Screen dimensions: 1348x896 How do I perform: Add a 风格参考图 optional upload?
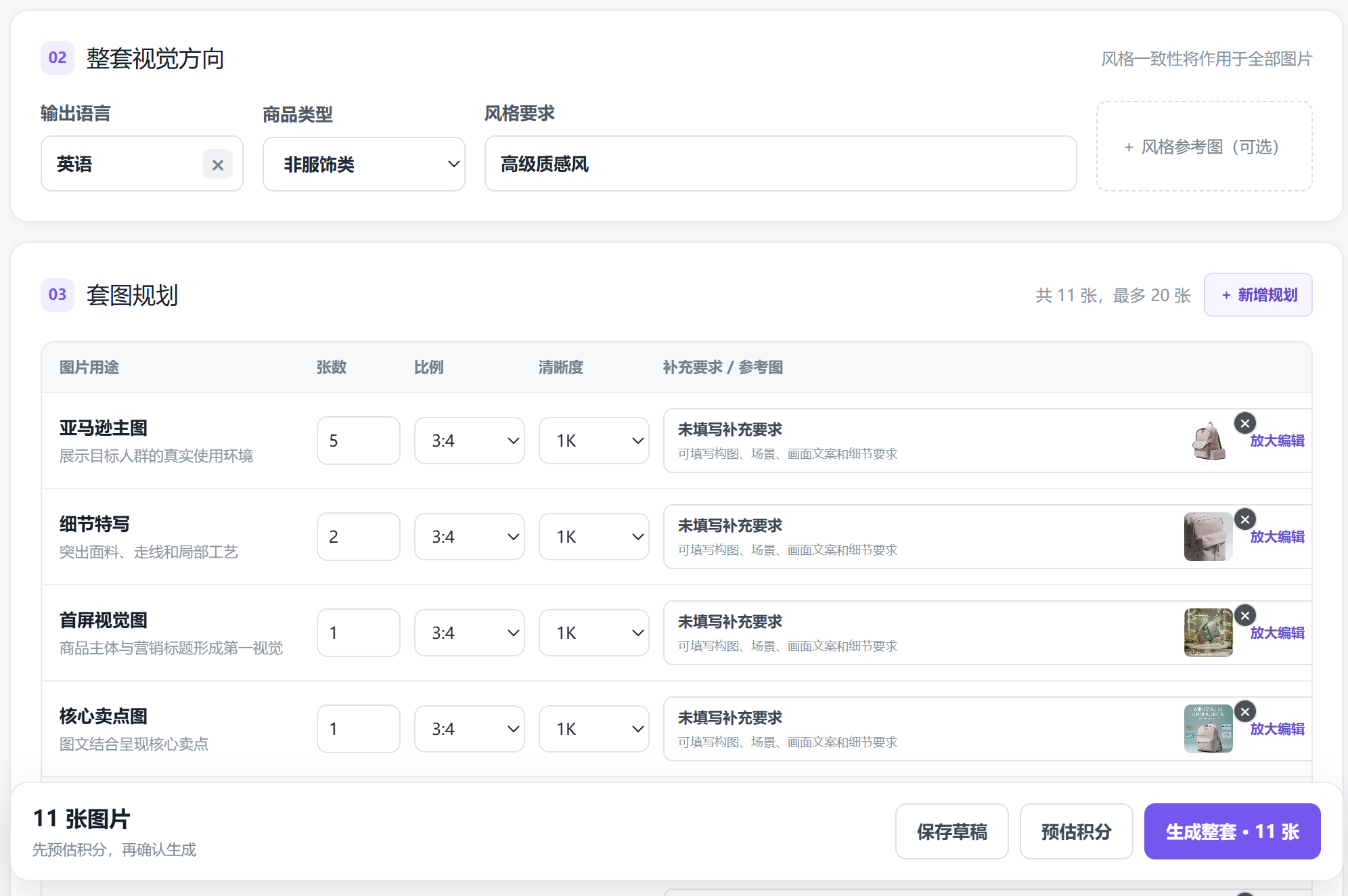pos(1205,147)
